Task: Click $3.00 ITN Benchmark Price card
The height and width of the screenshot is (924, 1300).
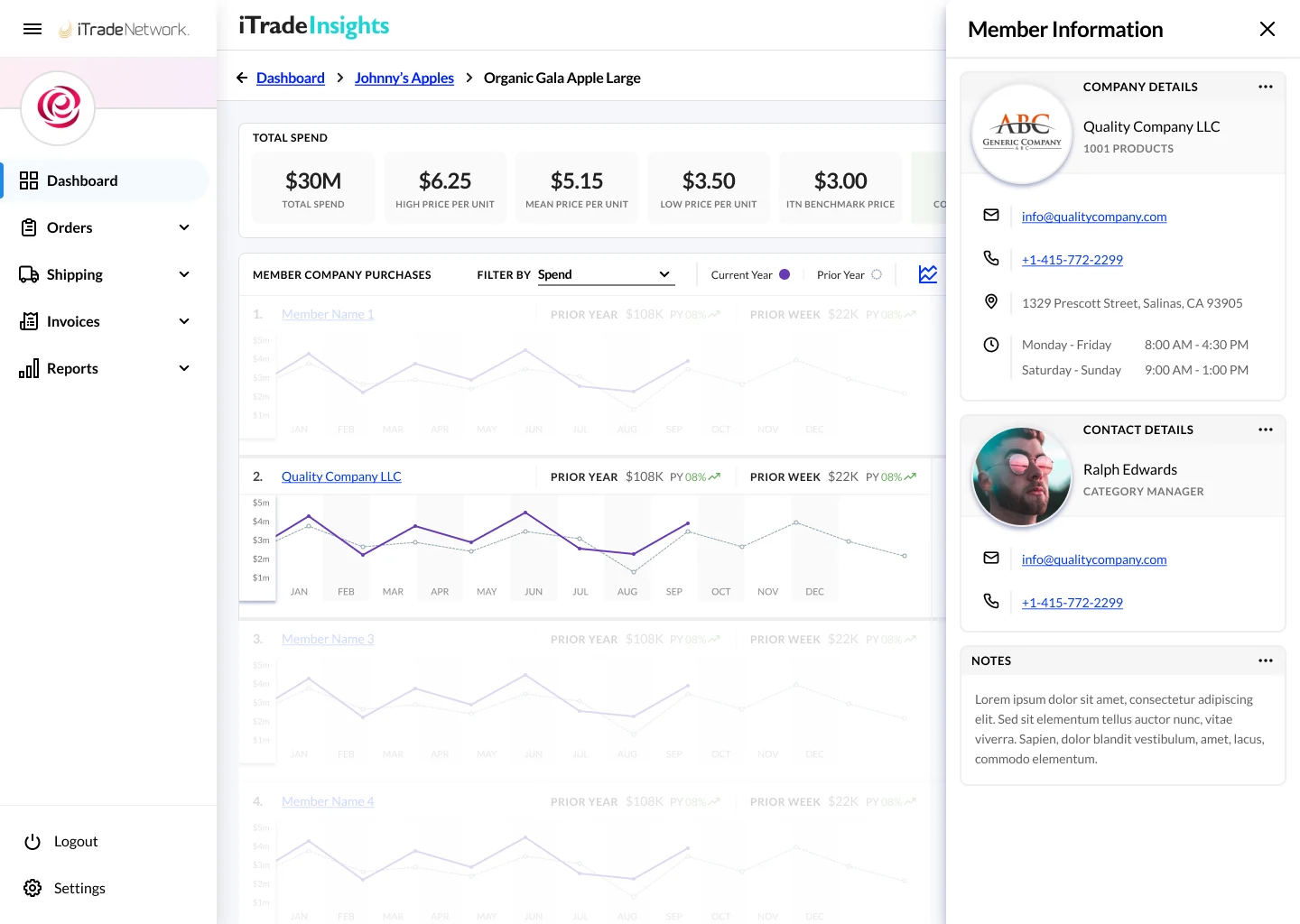Action: (840, 188)
